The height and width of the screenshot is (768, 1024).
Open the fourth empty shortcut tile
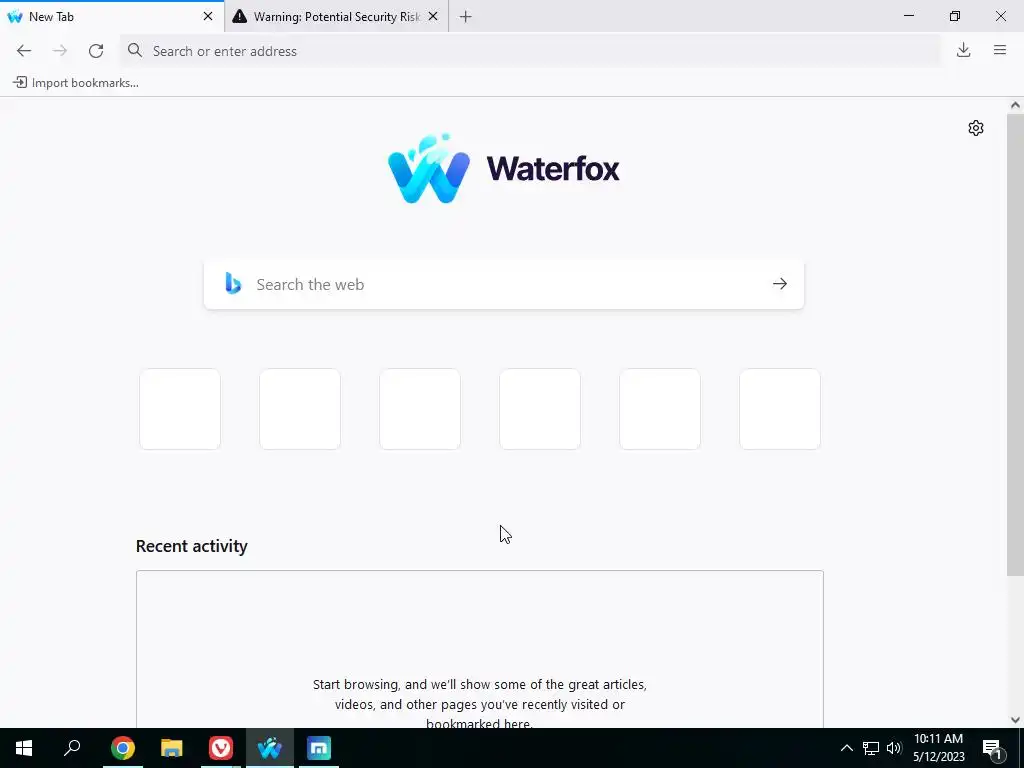540,409
